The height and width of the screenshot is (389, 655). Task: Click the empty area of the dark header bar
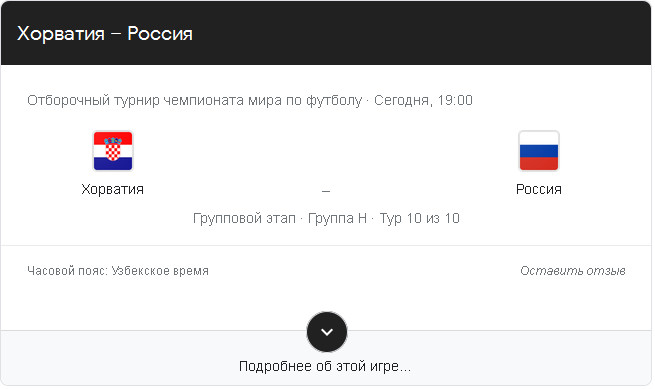(x=418, y=33)
